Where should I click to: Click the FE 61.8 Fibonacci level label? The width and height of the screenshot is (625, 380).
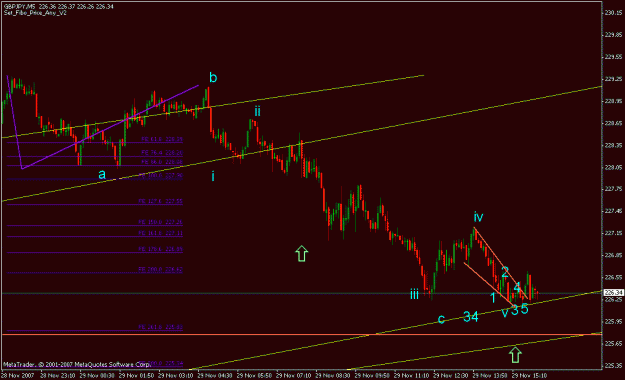click(x=162, y=139)
